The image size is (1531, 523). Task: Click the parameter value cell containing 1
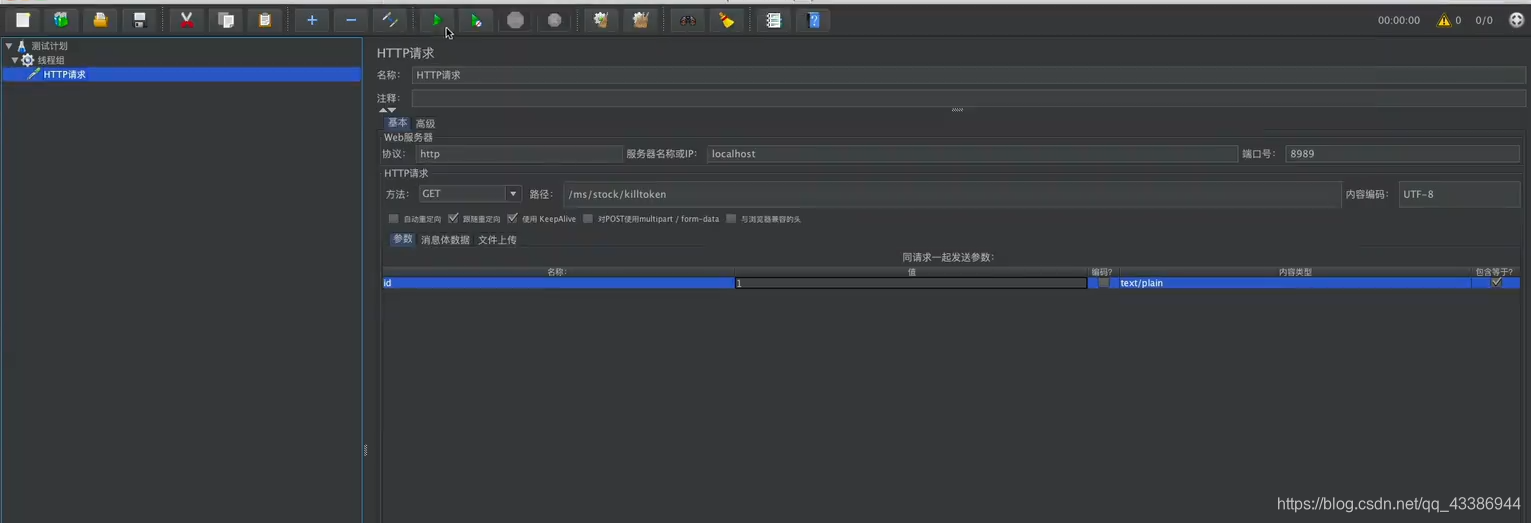coord(911,283)
